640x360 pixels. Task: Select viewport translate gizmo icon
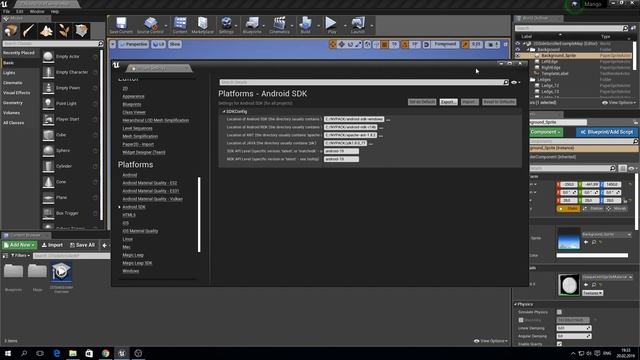(x=341, y=44)
